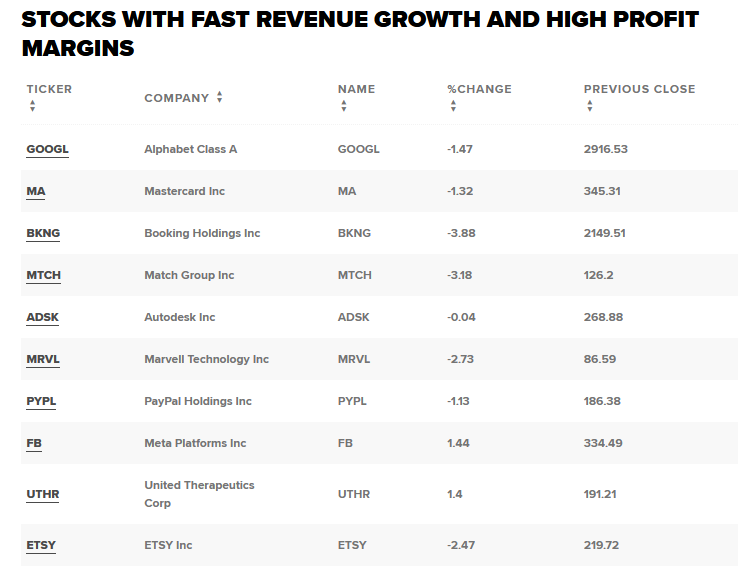The image size is (738, 570).
Task: Open the BKNG ticker link
Action: pos(43,233)
